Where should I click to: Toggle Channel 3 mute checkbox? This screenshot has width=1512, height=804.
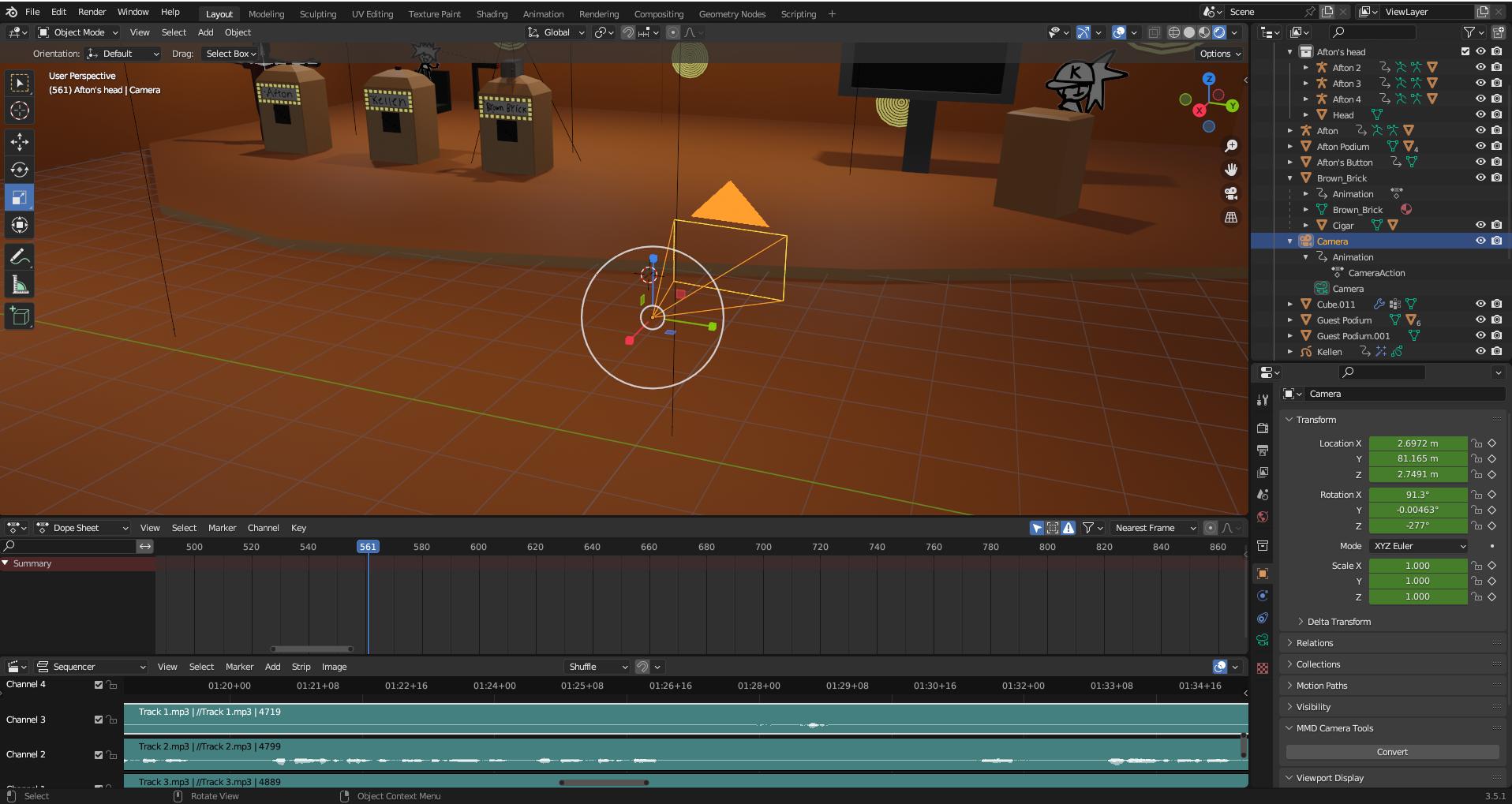pos(99,720)
